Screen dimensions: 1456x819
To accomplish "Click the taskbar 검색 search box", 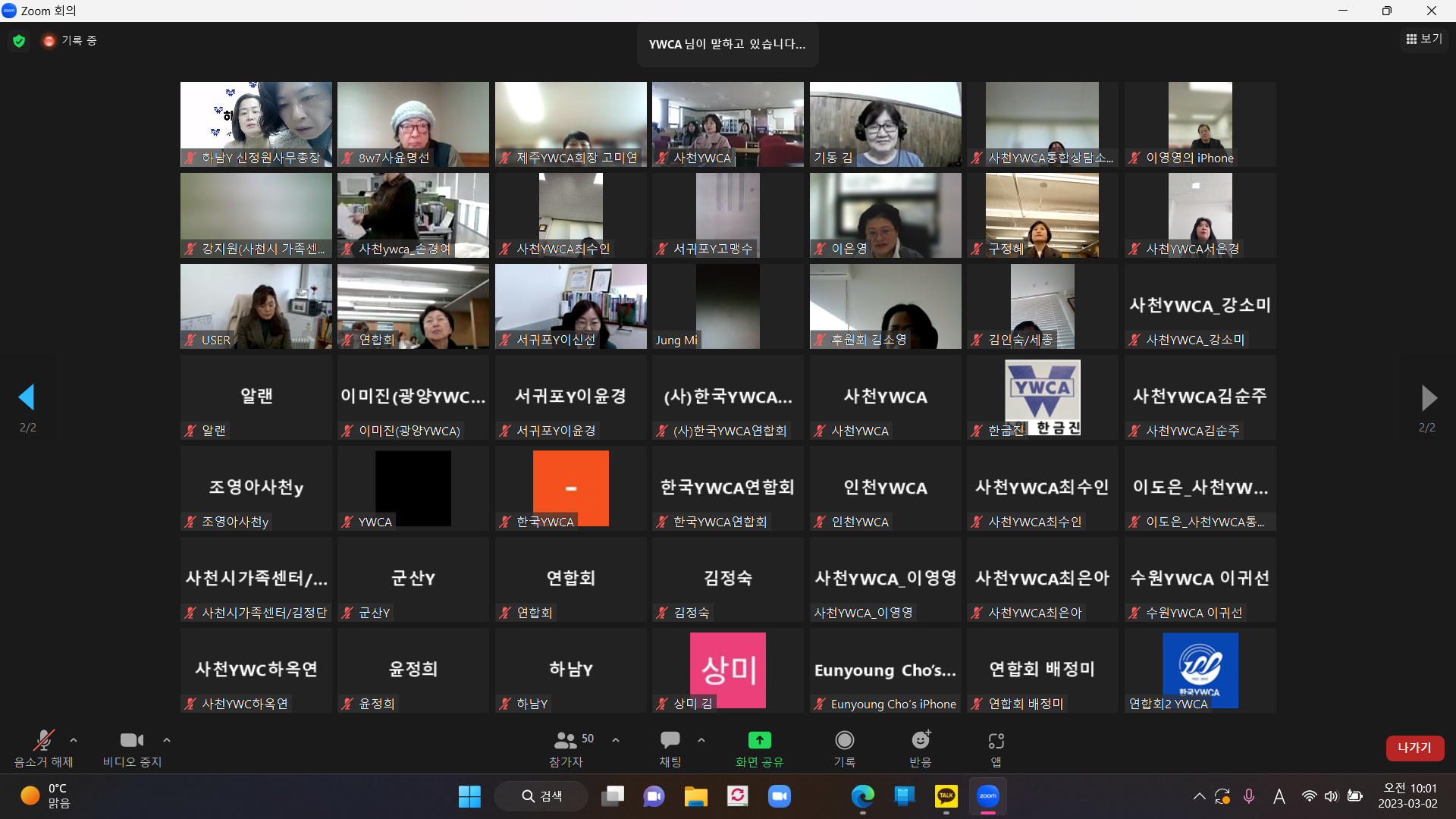I will tap(541, 796).
